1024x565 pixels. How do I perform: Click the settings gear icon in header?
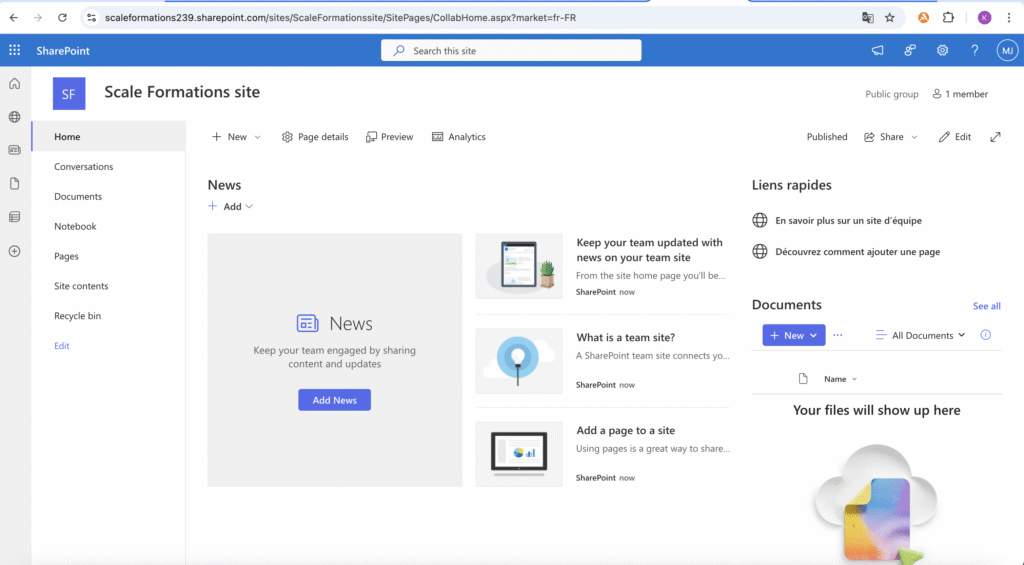(x=942, y=51)
